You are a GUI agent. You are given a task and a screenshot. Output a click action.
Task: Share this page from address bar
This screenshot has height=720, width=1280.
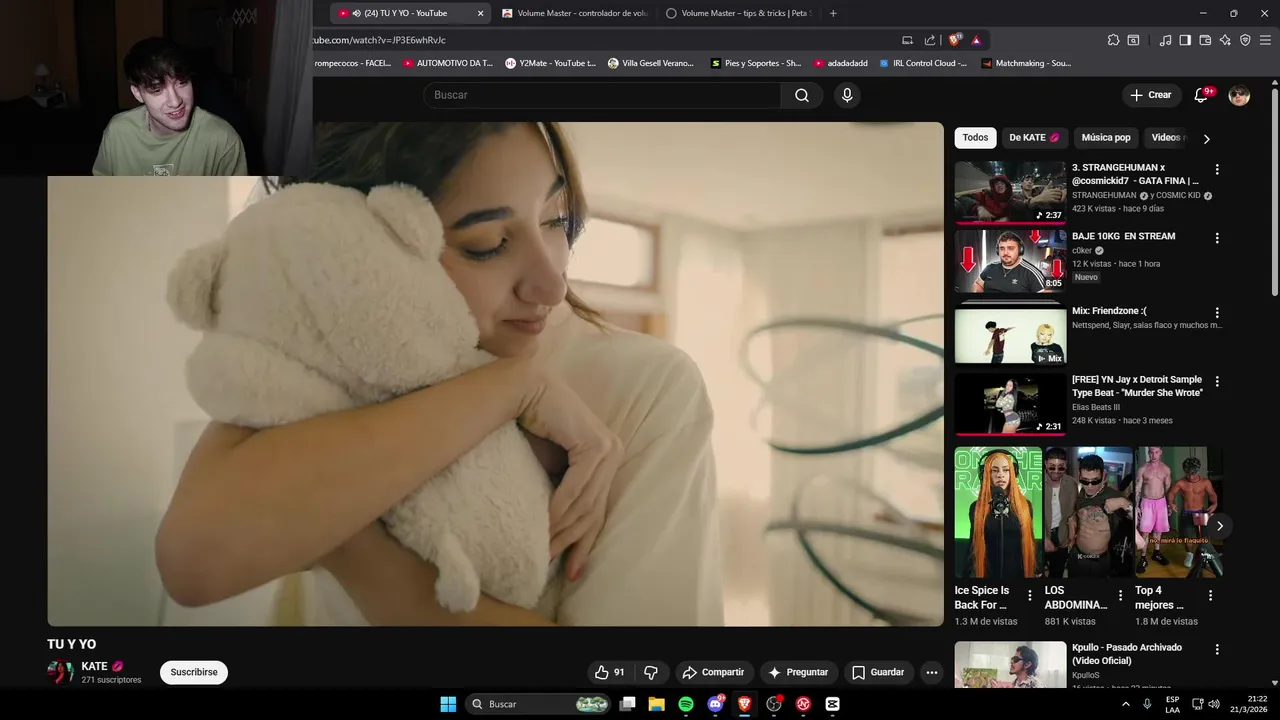930,40
